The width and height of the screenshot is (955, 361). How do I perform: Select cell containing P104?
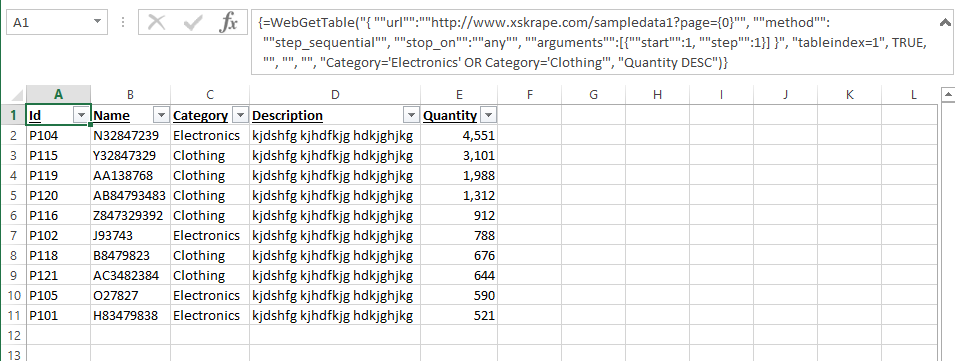point(58,136)
